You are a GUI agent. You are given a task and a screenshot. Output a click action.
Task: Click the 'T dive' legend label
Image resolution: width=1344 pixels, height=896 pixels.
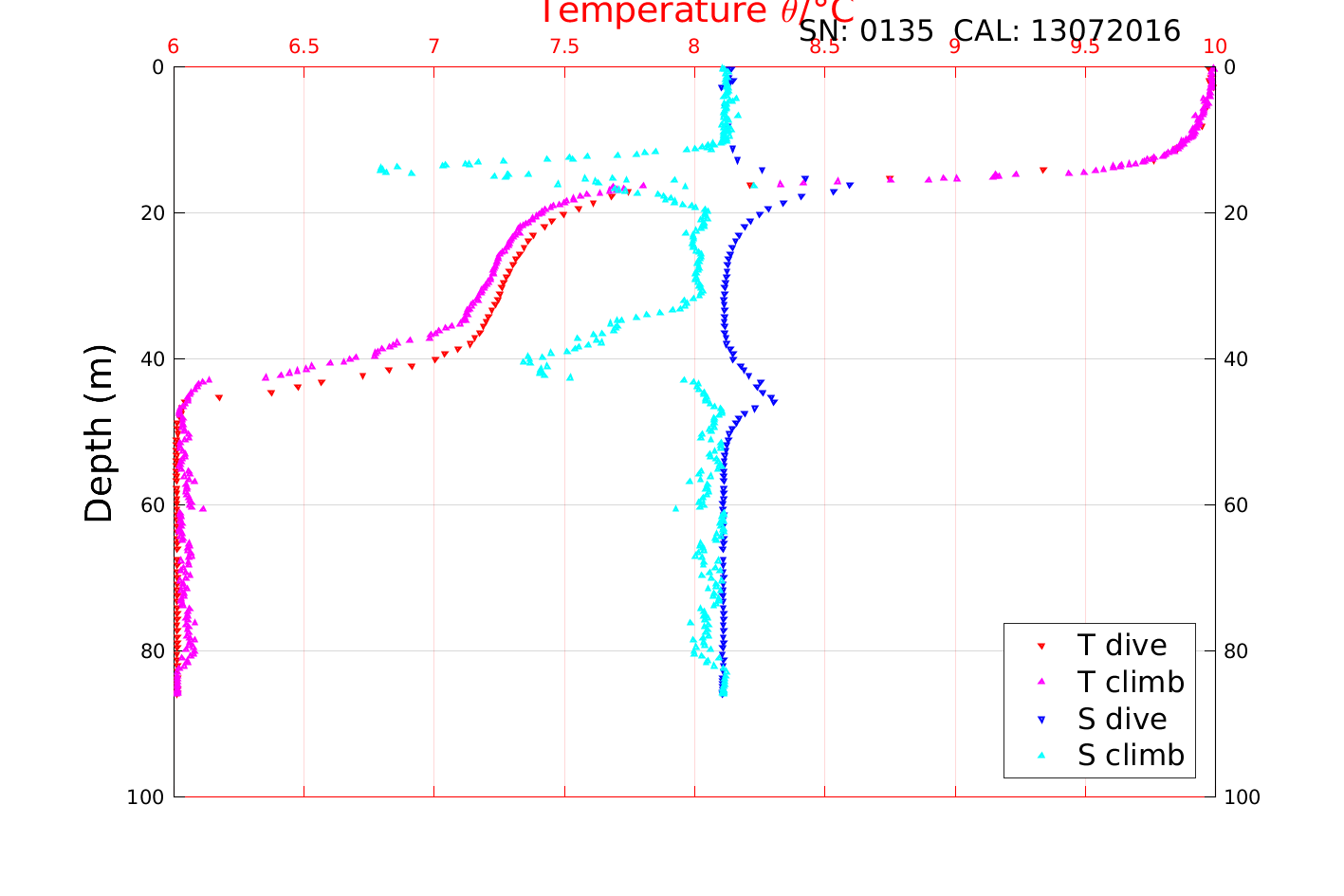tap(1122, 646)
